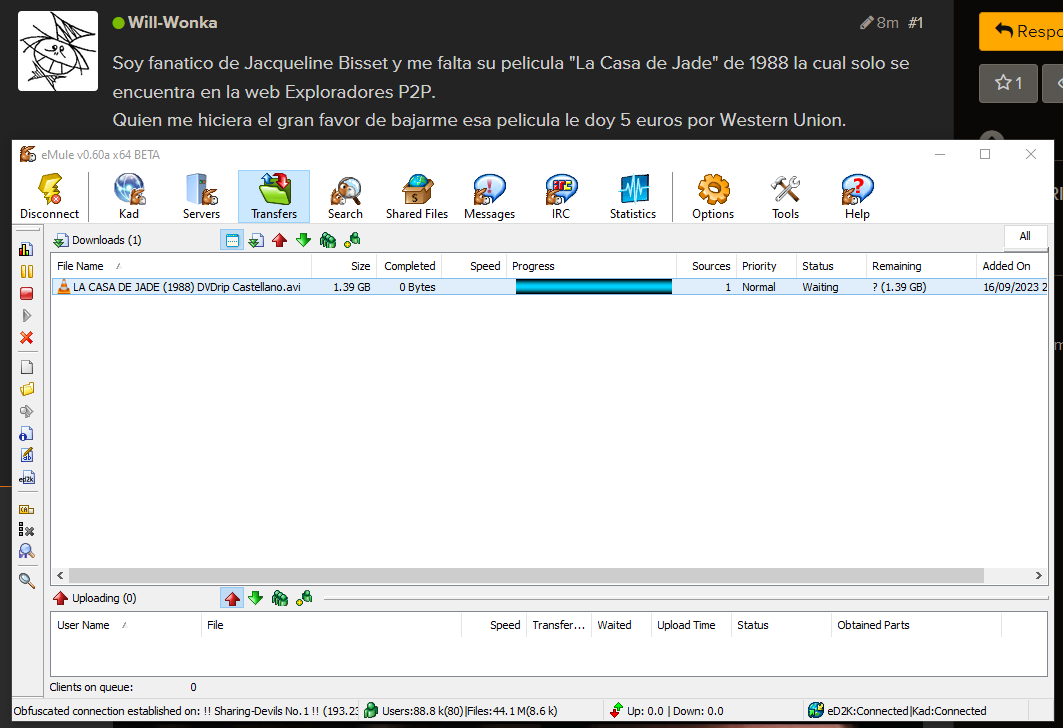
Task: Click the preview sidebar icon
Action: point(26,411)
